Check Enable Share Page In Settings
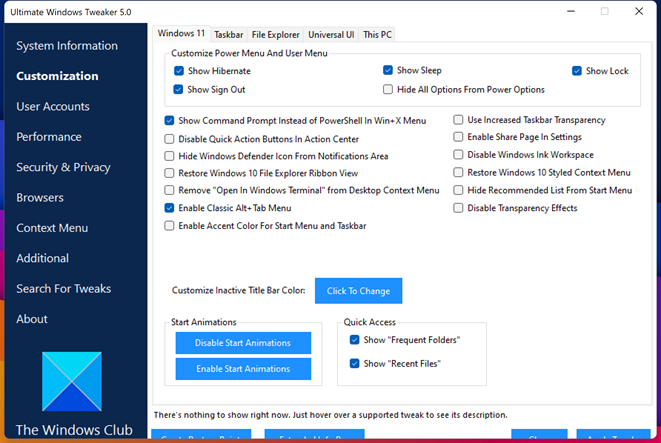Screen dimensions: 661x443 click(458, 137)
